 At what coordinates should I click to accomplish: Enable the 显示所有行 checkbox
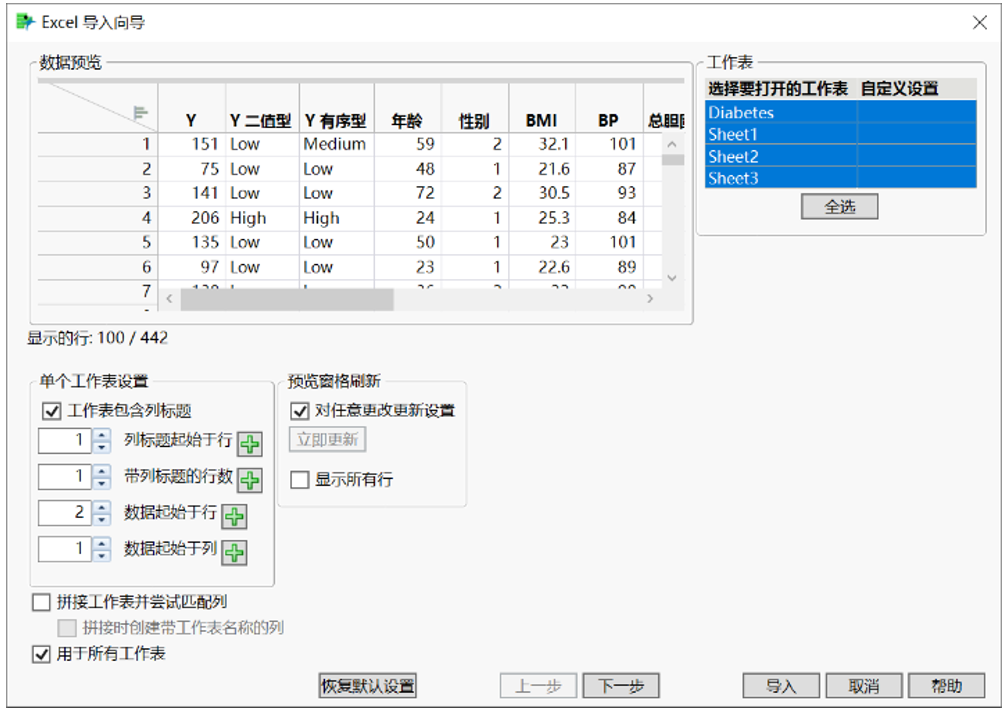[x=298, y=478]
